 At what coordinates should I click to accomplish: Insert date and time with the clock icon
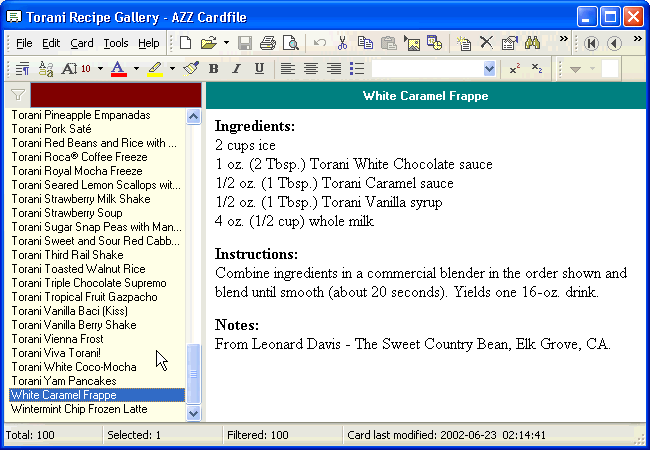point(434,43)
